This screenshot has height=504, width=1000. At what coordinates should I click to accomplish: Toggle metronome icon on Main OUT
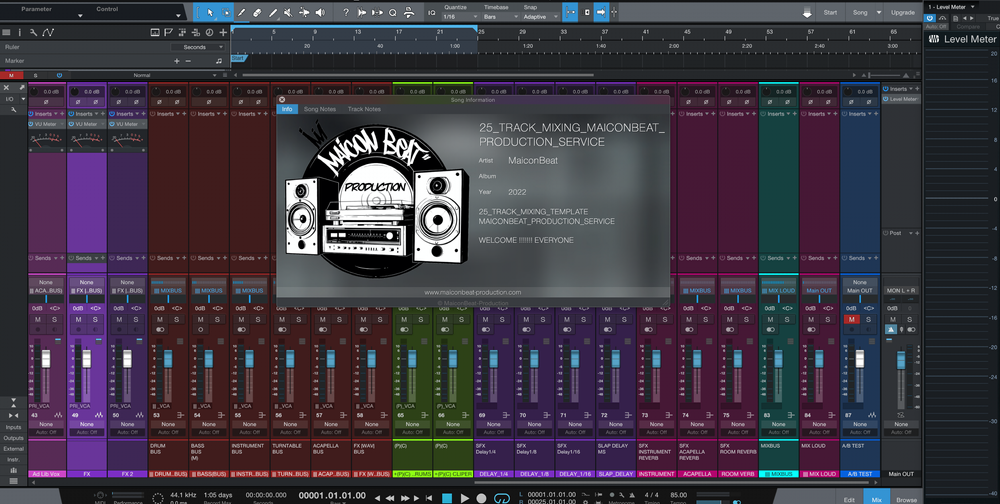pos(891,330)
